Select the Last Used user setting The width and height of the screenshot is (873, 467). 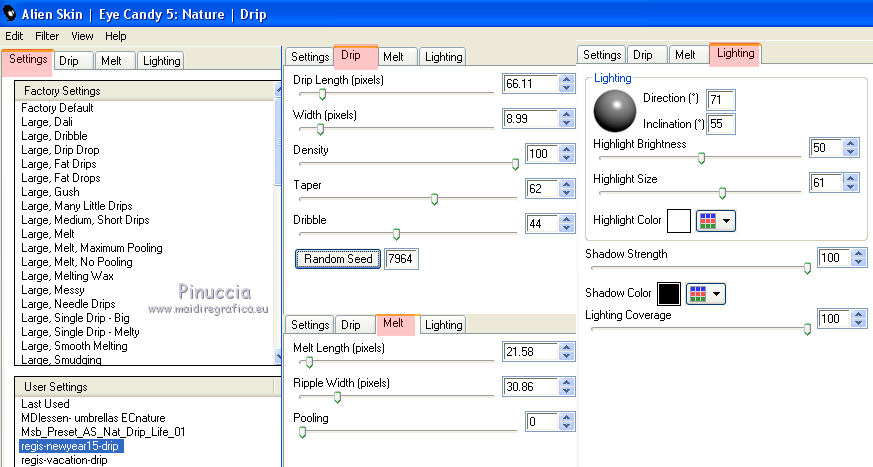pos(46,404)
